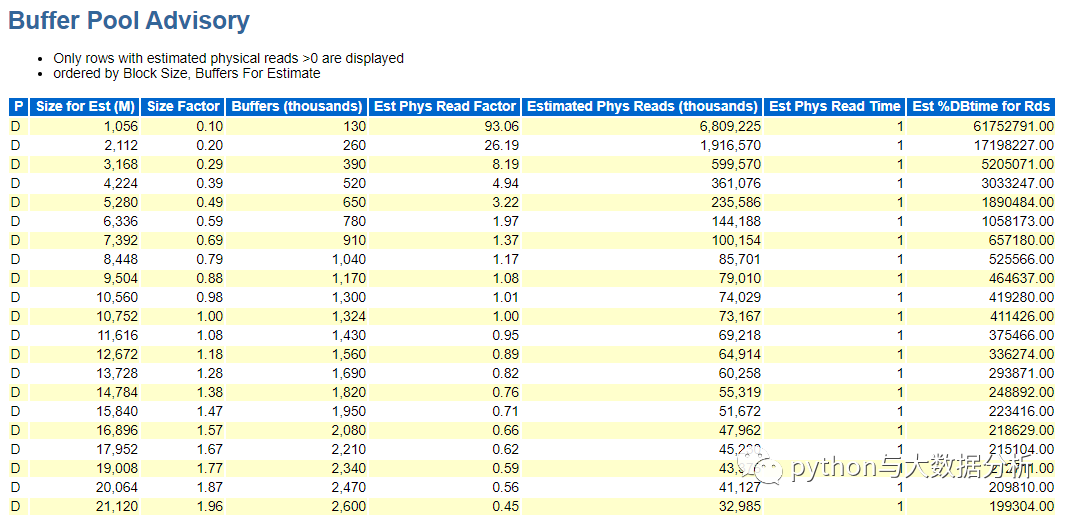Click the Est %DBtime for Rds header
The height and width of the screenshot is (516, 1068).
pos(981,106)
